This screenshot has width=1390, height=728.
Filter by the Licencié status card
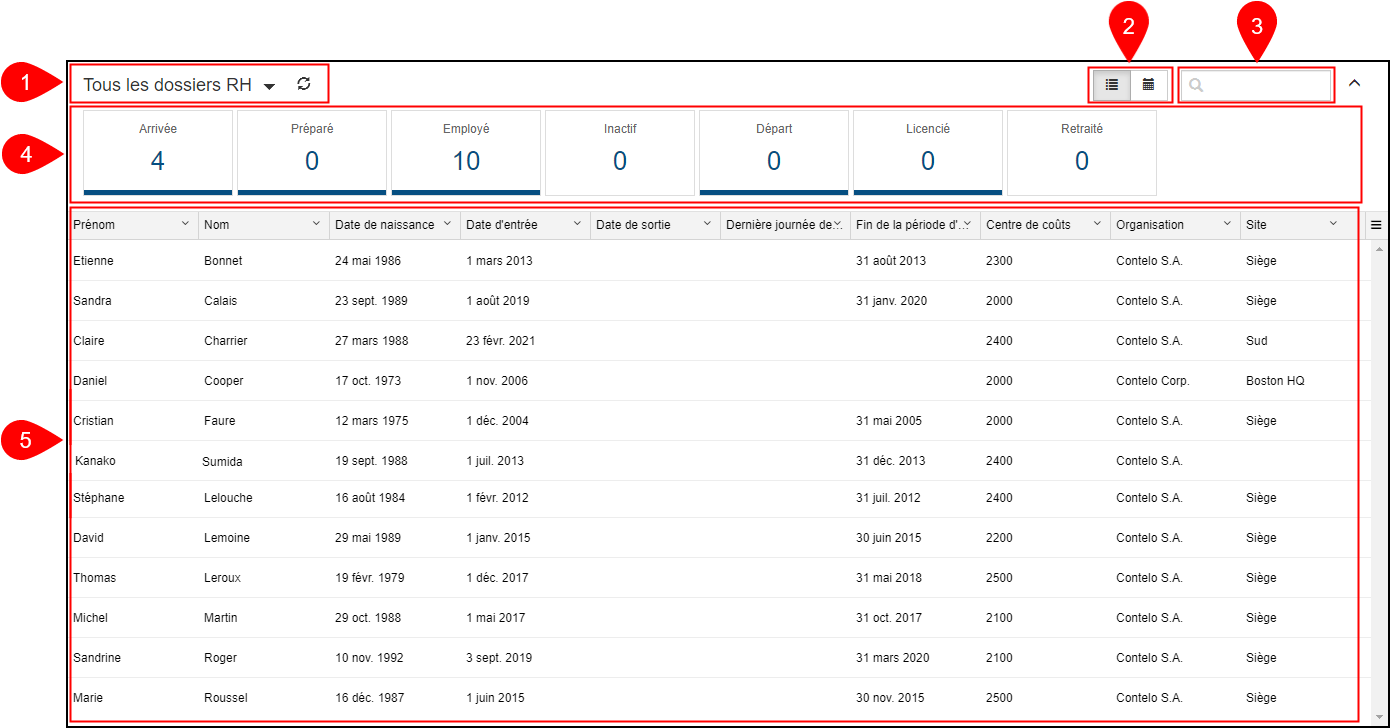pos(928,152)
